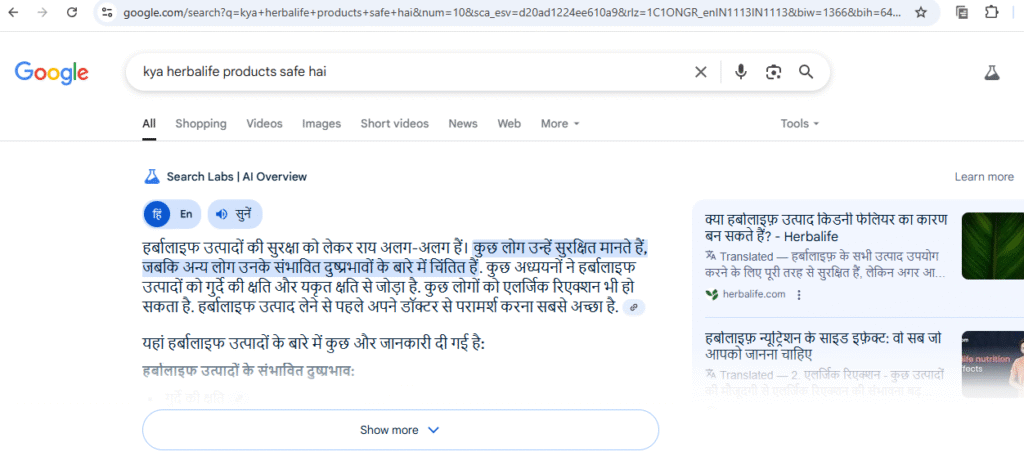Screen dimensions: 1024x456
Task: Click the Google logo
Action: [52, 73]
